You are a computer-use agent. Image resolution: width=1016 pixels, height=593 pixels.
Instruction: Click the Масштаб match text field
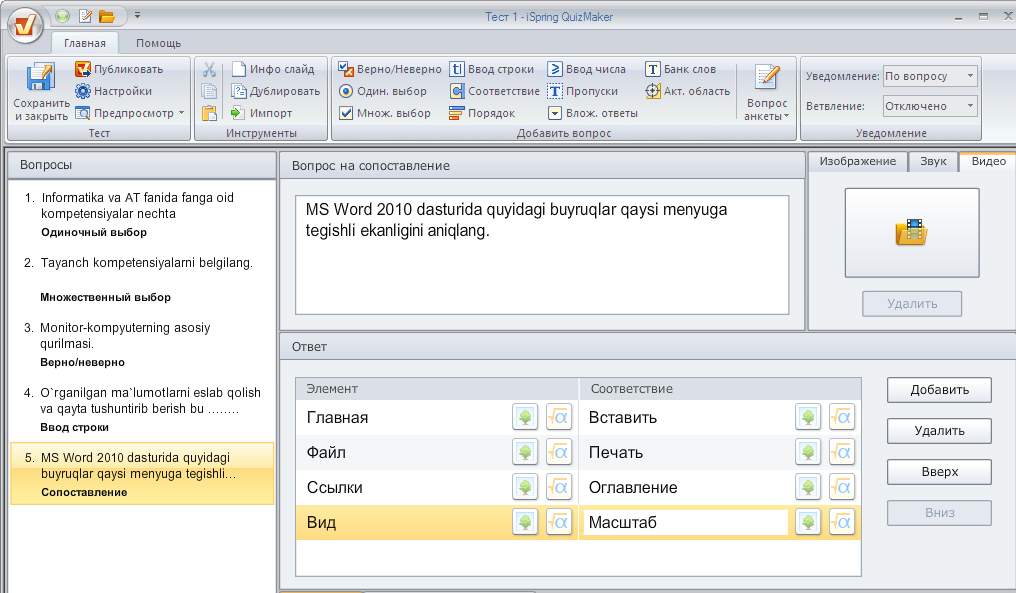(x=686, y=522)
